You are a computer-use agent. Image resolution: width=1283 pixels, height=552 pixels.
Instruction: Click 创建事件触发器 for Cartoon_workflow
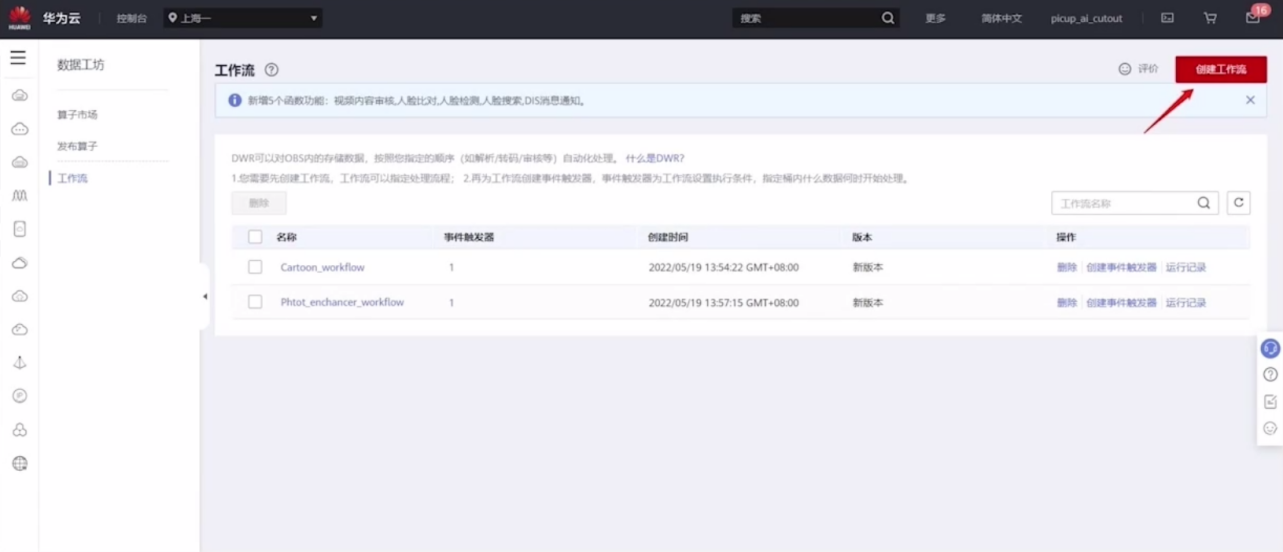[x=1121, y=267]
